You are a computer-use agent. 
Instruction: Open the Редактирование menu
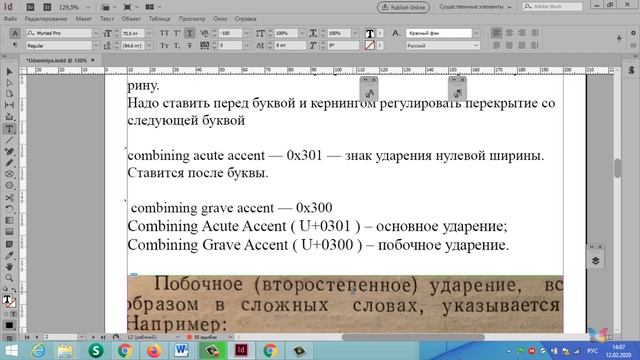pos(46,19)
